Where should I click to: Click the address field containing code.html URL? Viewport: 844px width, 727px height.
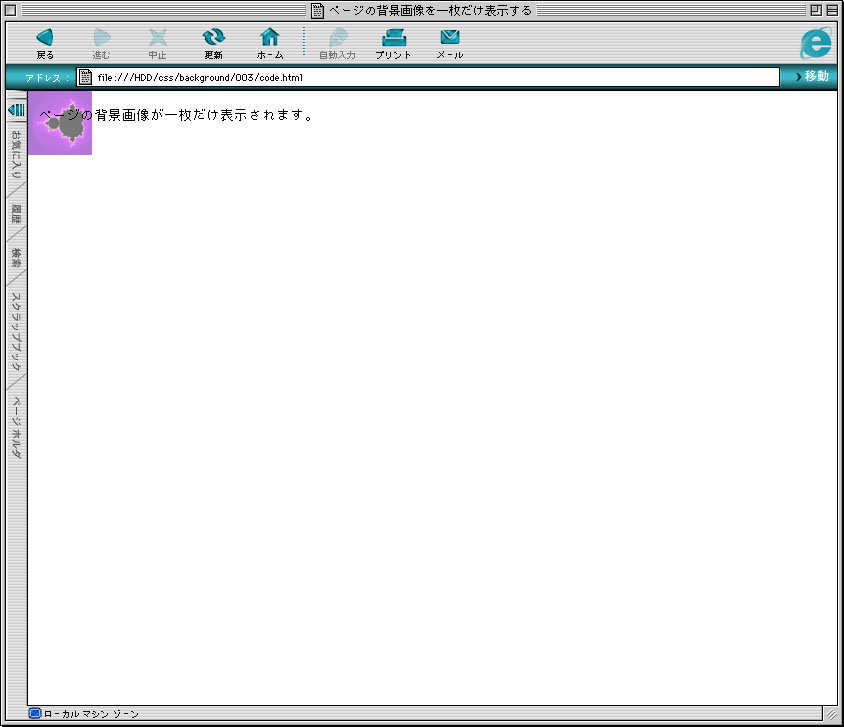(430, 77)
